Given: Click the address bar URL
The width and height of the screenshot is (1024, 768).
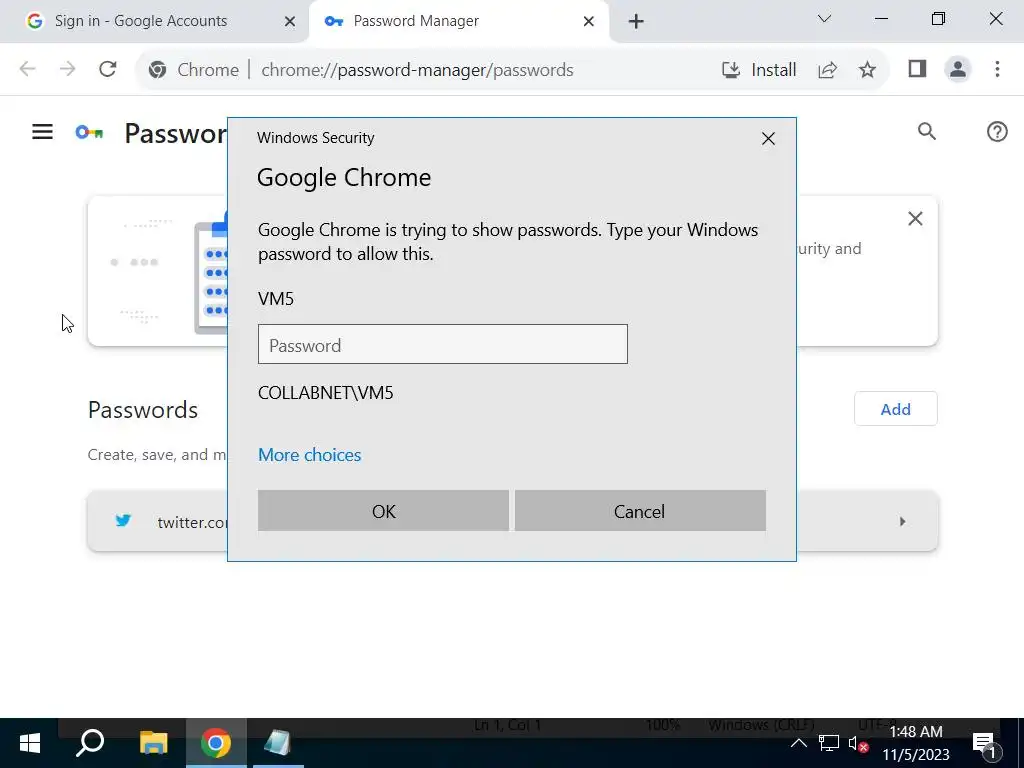Looking at the screenshot, I should coord(417,69).
